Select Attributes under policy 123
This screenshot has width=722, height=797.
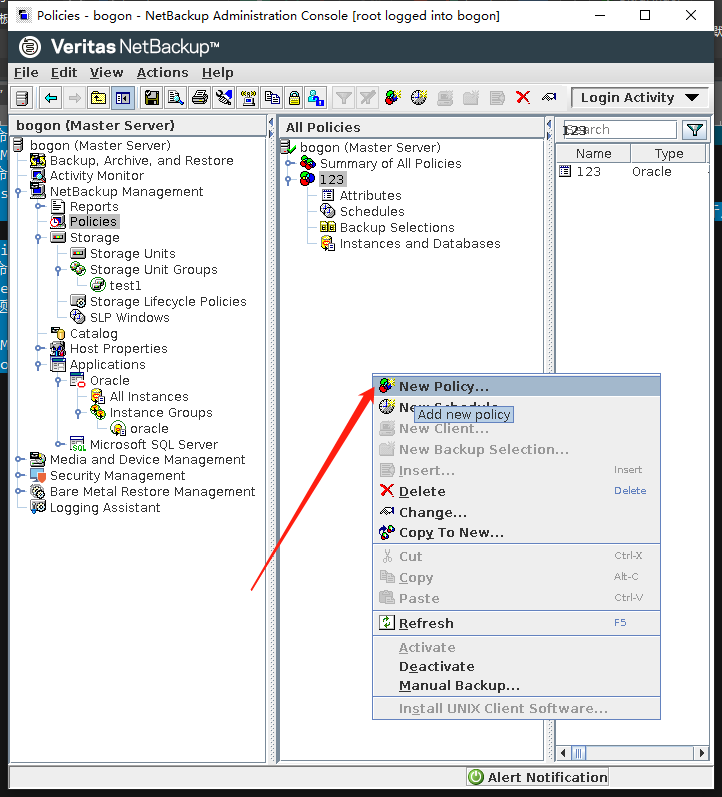pos(370,196)
